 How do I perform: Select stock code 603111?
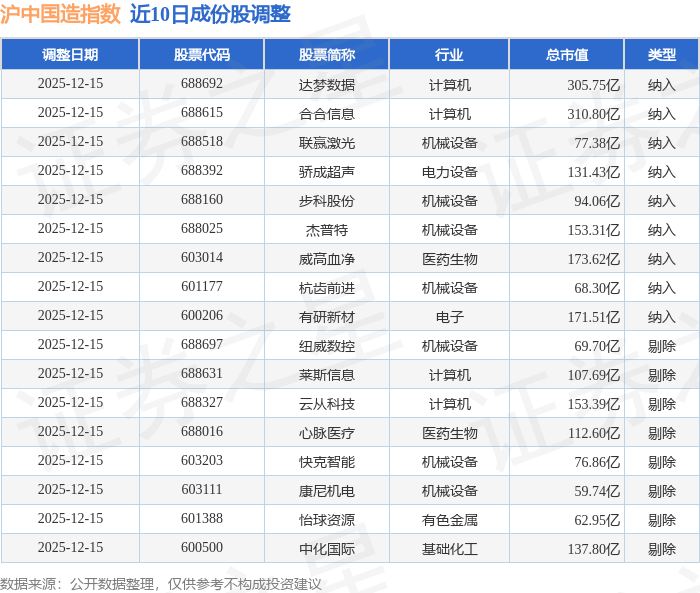[x=202, y=490]
